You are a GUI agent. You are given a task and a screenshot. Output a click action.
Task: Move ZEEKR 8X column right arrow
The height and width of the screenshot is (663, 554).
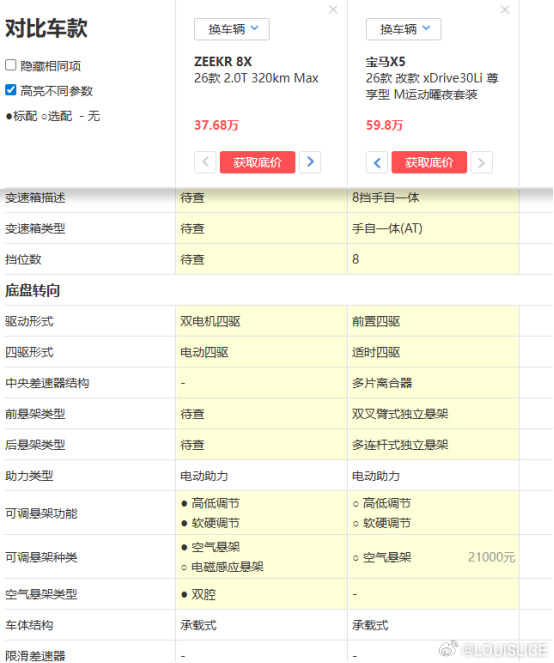310,162
